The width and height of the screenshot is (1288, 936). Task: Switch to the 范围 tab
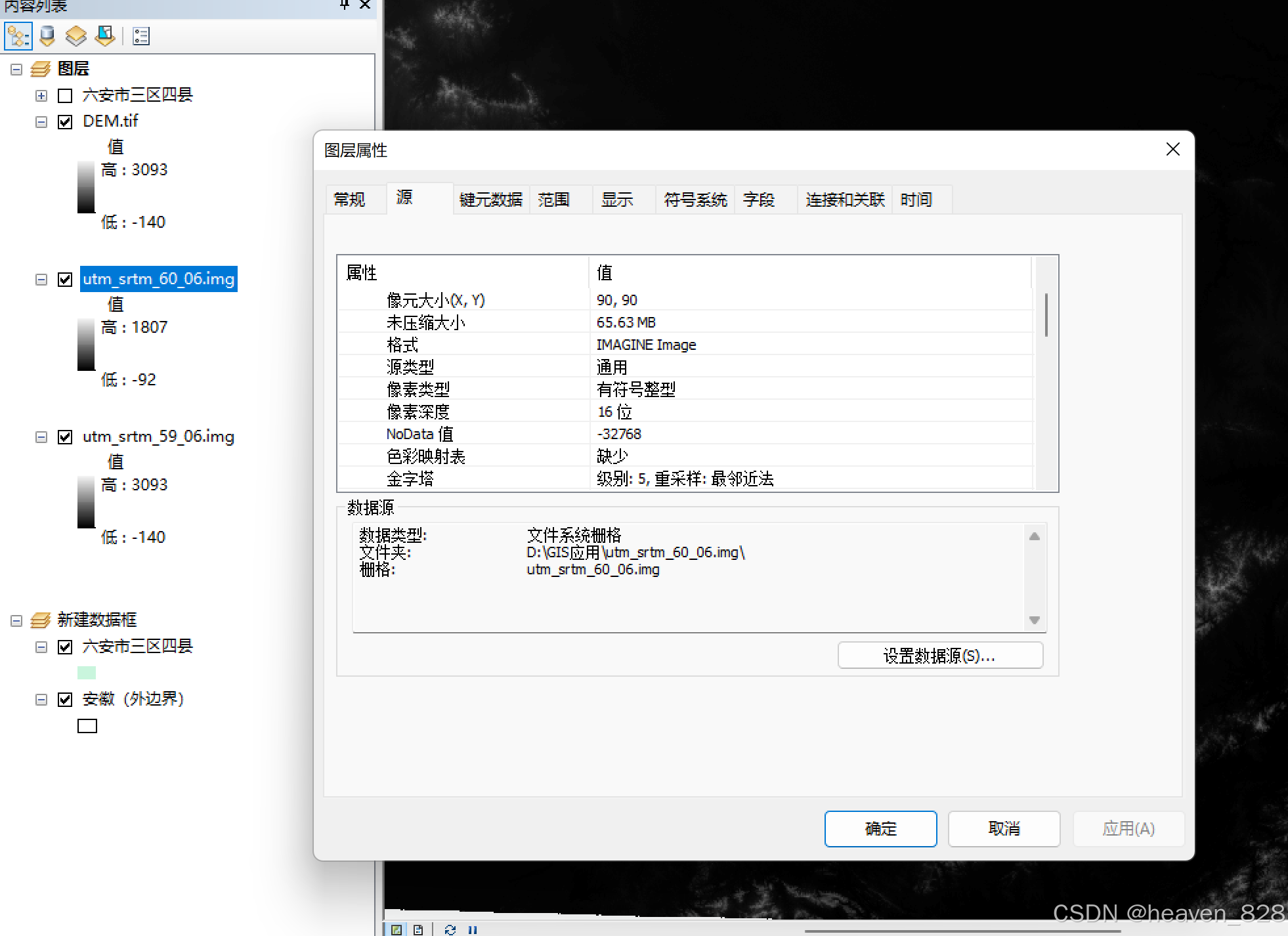(553, 200)
